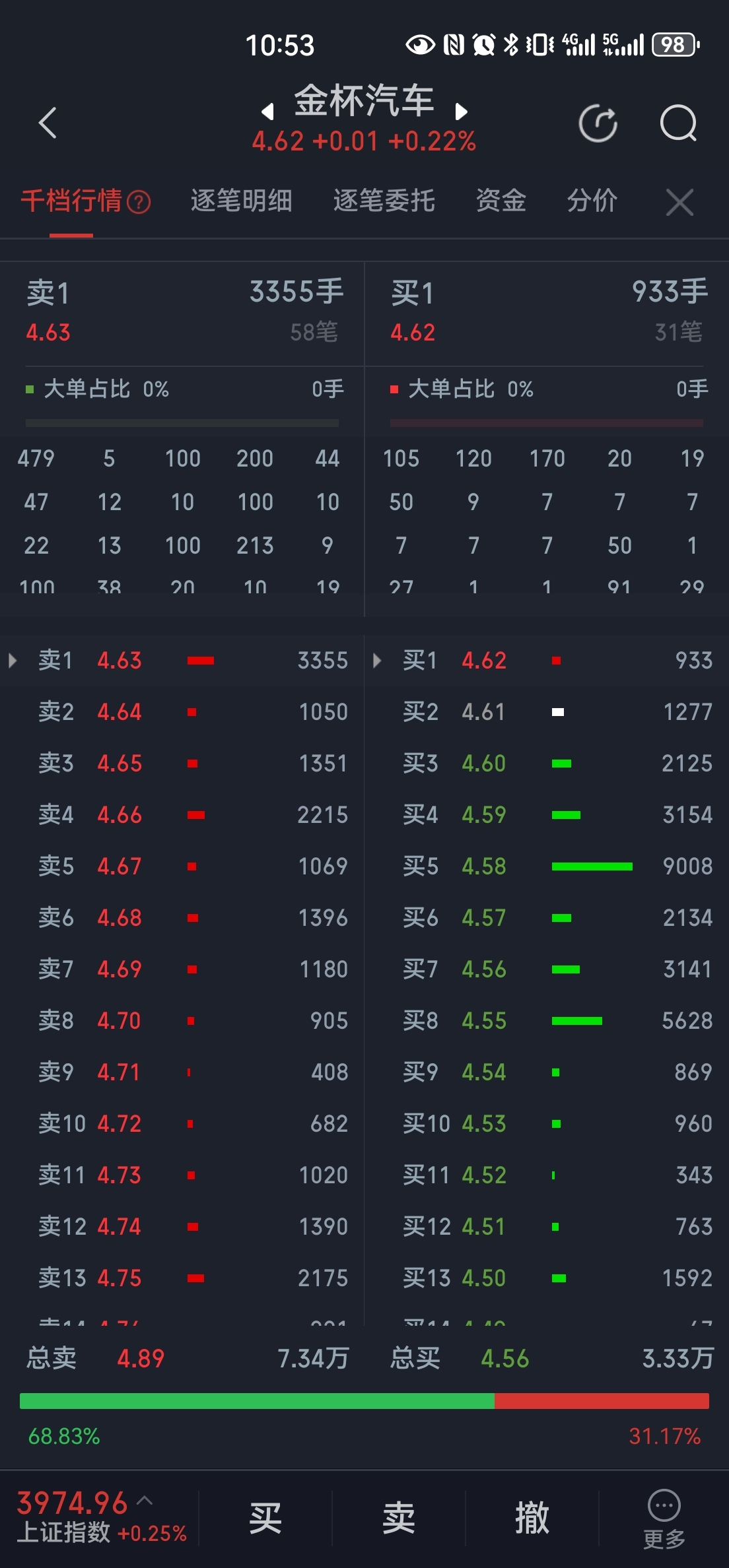Select 卖13 price 4.75
The image size is (729, 1568).
tap(120, 1278)
